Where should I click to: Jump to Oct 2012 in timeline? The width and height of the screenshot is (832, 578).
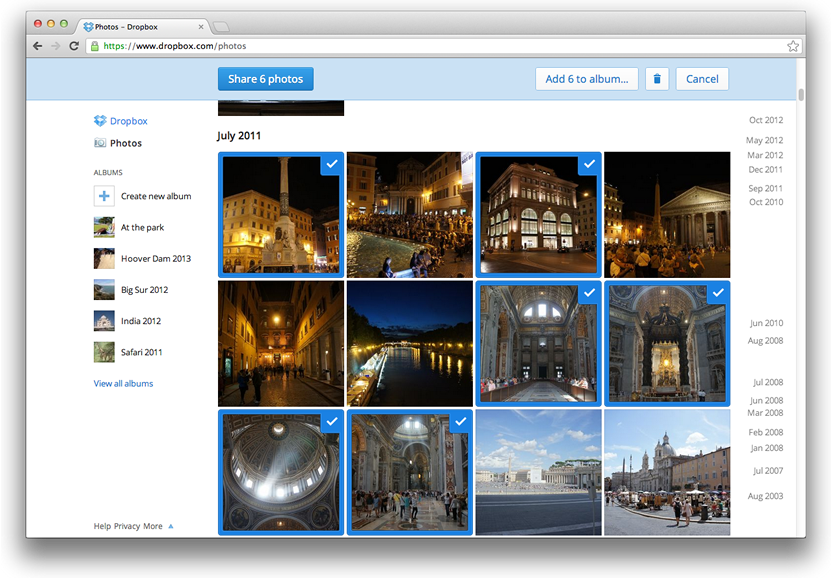coord(765,121)
